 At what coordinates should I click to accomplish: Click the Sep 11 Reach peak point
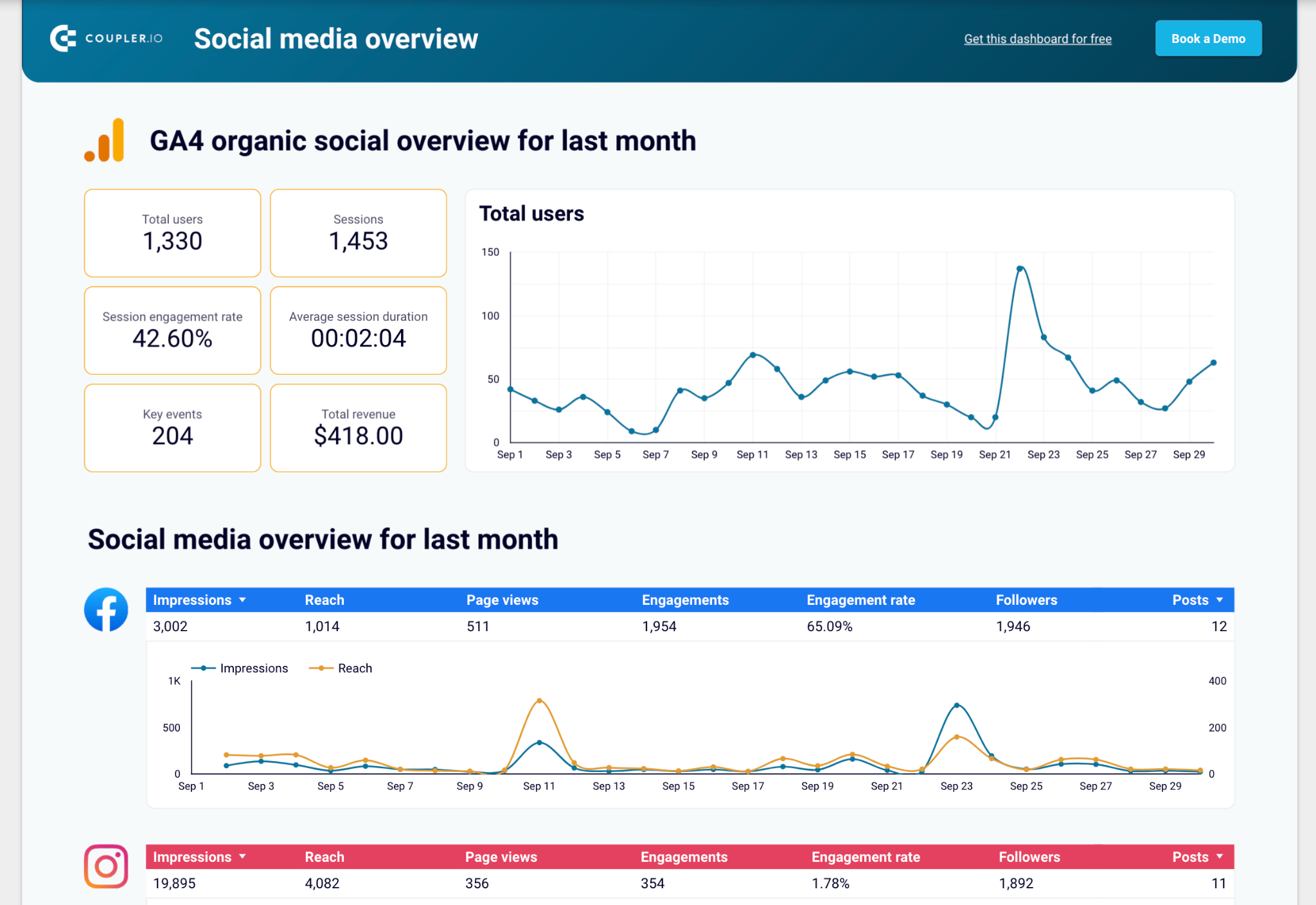click(539, 701)
